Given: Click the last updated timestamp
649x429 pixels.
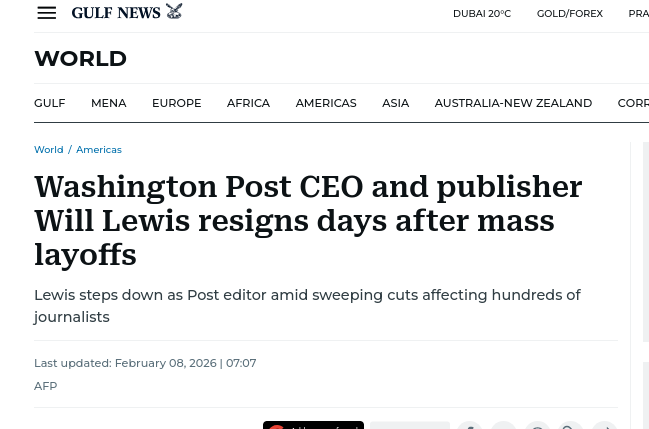Looking at the screenshot, I should tap(145, 363).
